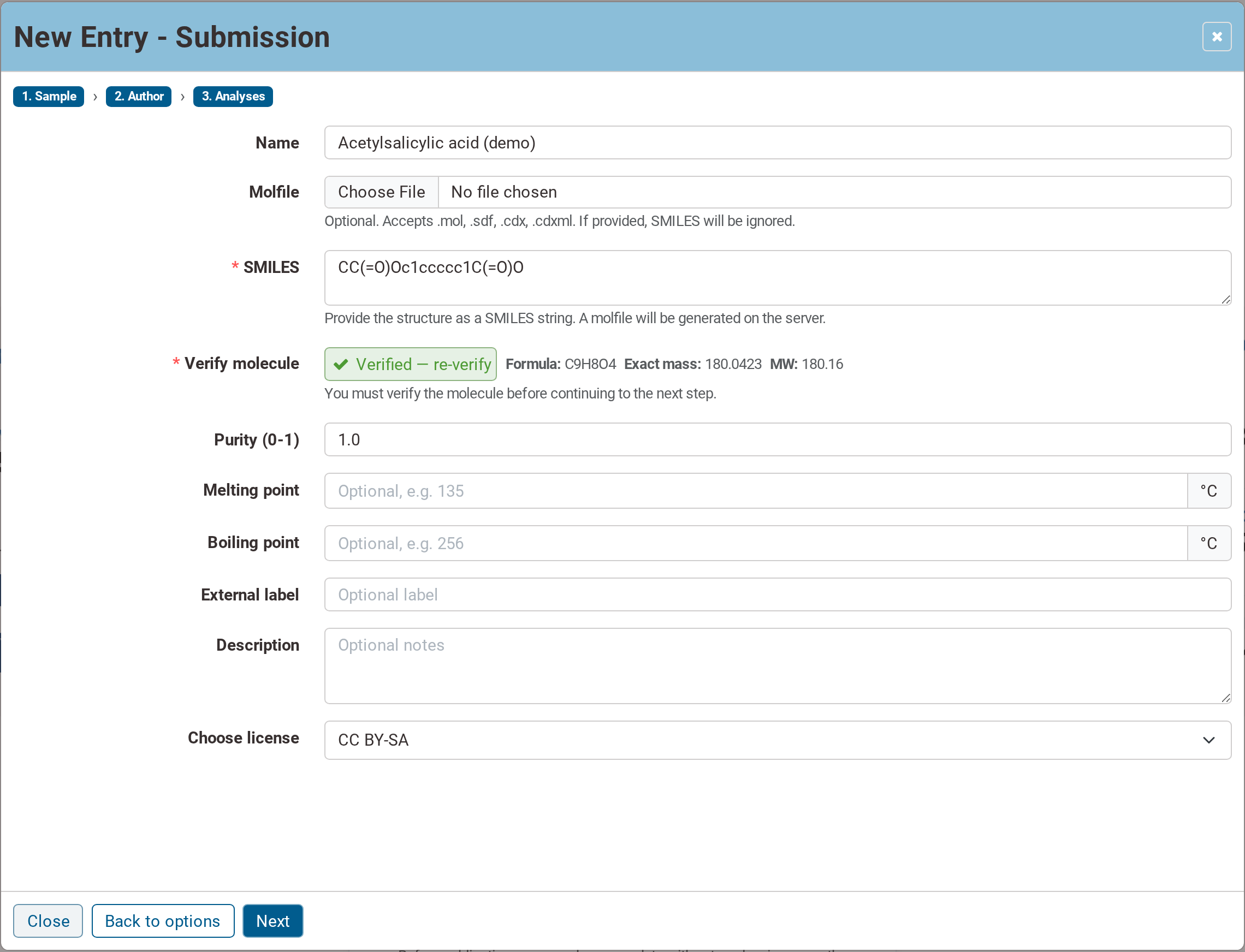
Task: Go to the 3. Analyses step
Action: pos(233,96)
